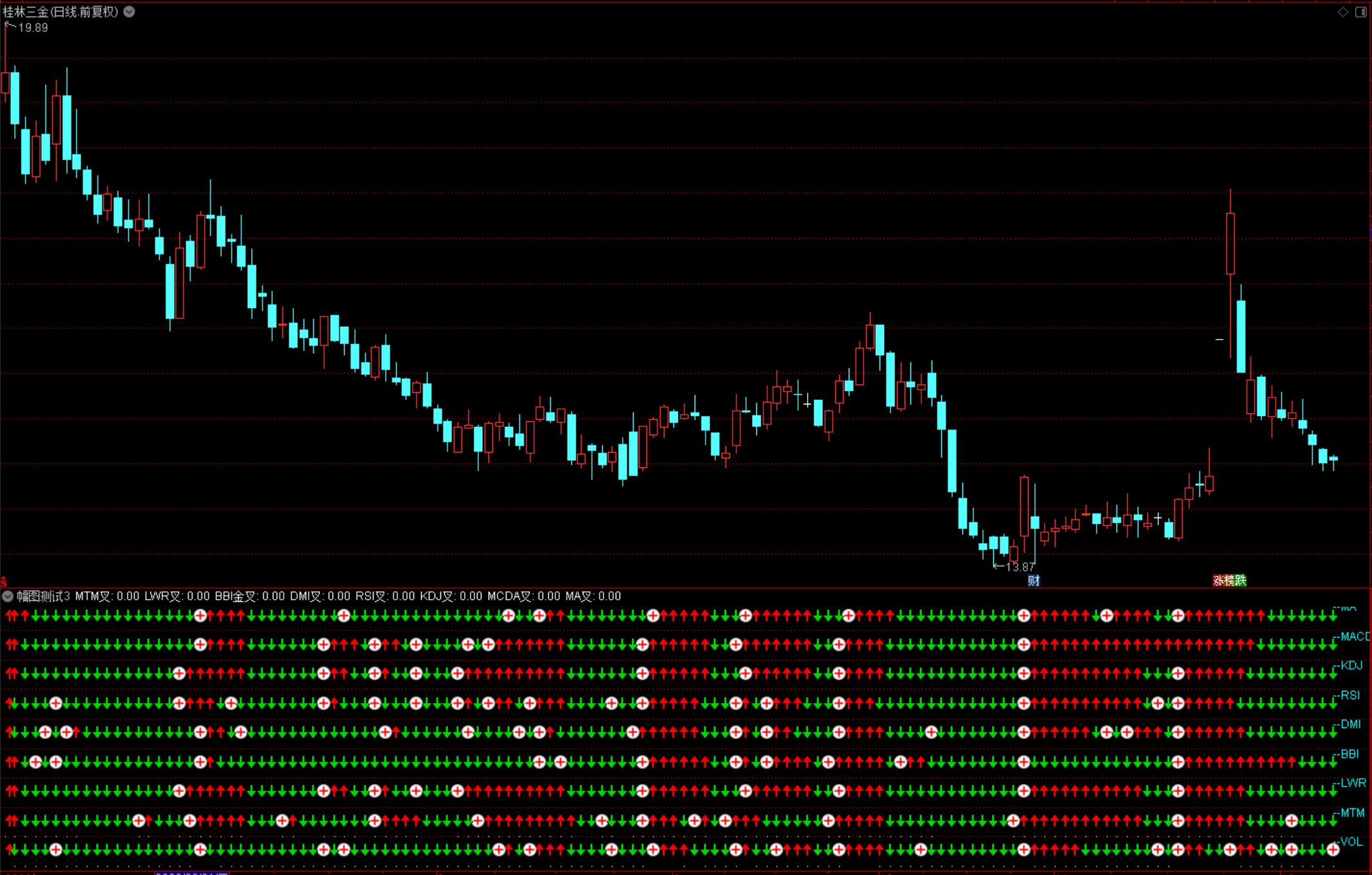The image size is (1372, 875).
Task: Open the 桂林三金 chart title dropdown
Action: click(129, 12)
